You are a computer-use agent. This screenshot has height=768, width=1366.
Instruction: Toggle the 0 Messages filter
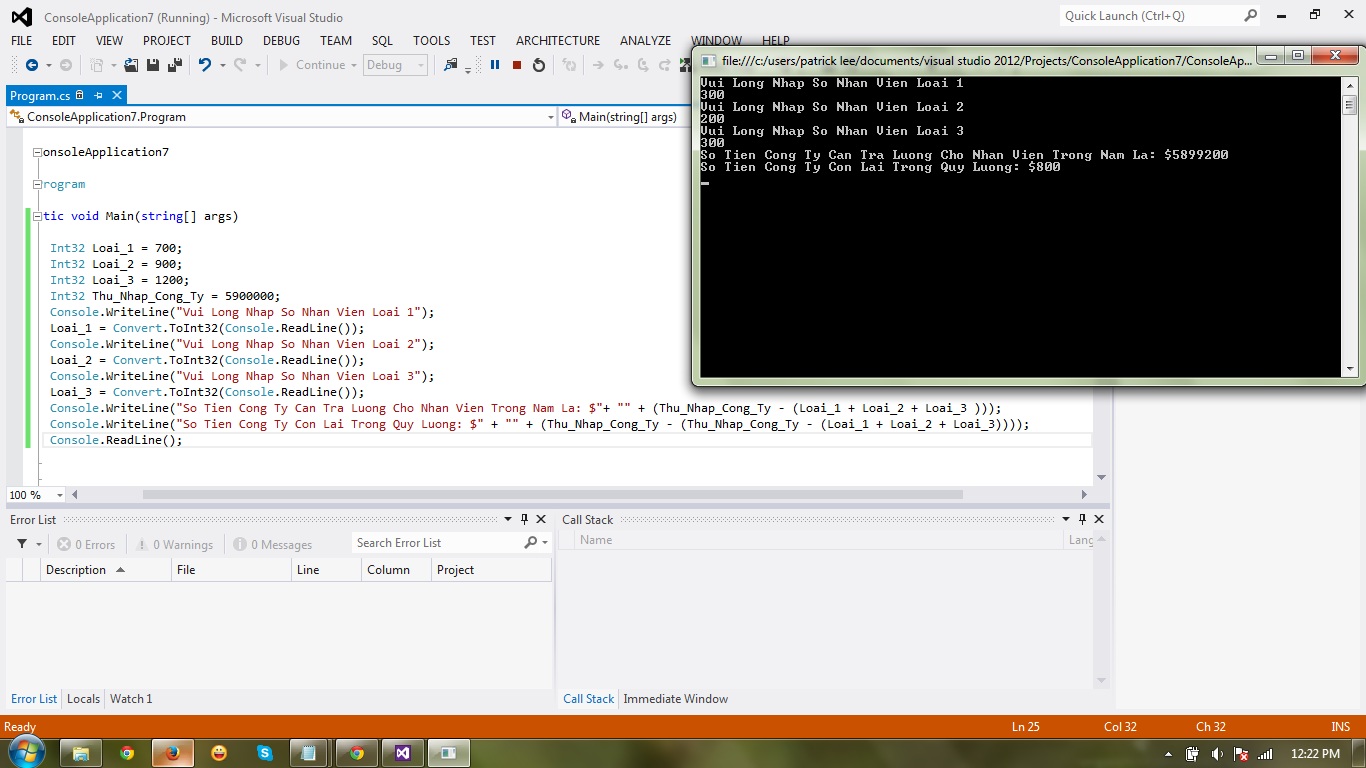(273, 544)
